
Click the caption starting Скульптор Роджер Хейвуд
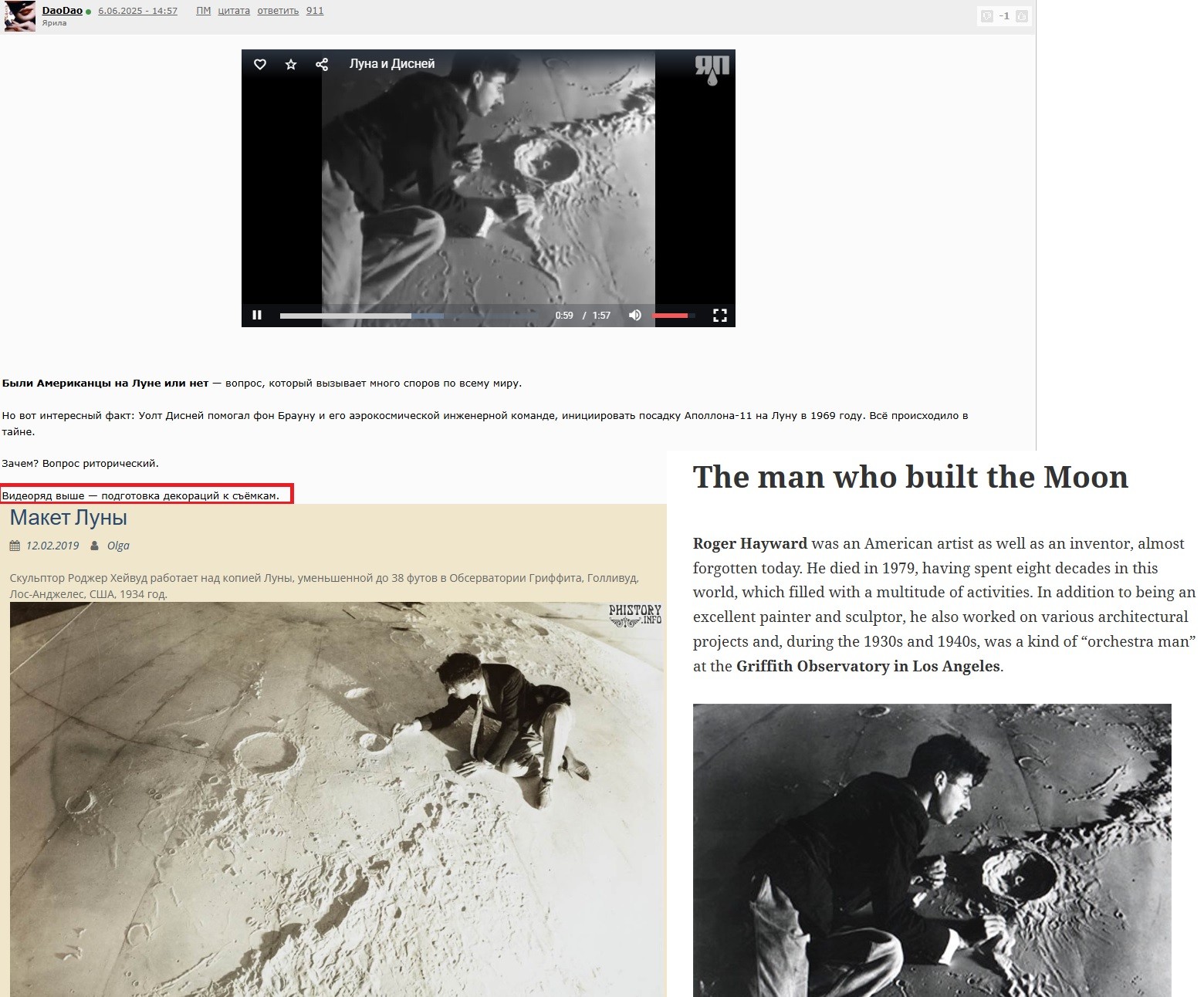click(x=324, y=586)
